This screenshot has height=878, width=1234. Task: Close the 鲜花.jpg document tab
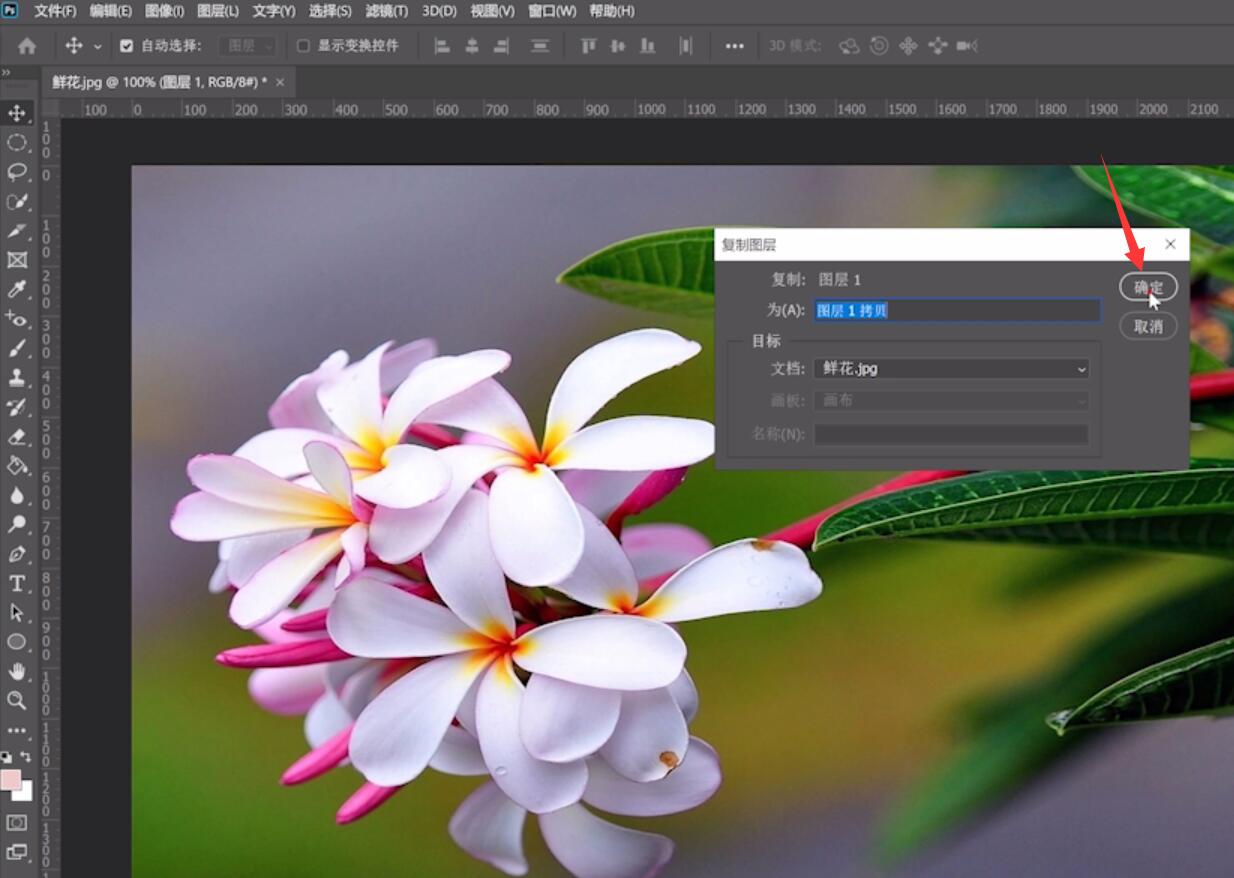pyautogui.click(x=280, y=82)
